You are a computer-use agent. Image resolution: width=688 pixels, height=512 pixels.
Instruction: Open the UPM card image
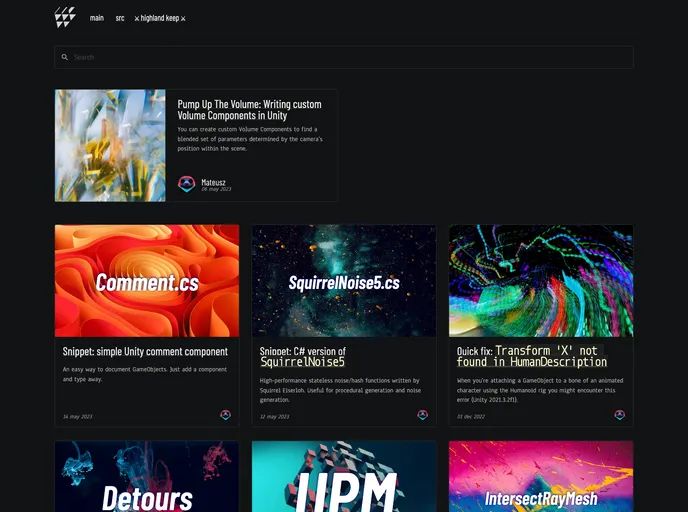344,477
